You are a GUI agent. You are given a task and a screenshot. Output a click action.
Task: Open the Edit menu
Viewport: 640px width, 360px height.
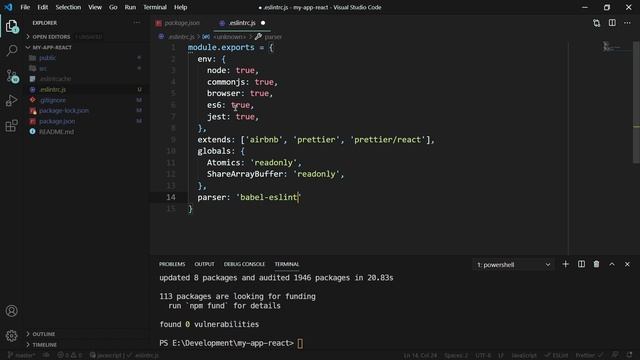click(42, 7)
